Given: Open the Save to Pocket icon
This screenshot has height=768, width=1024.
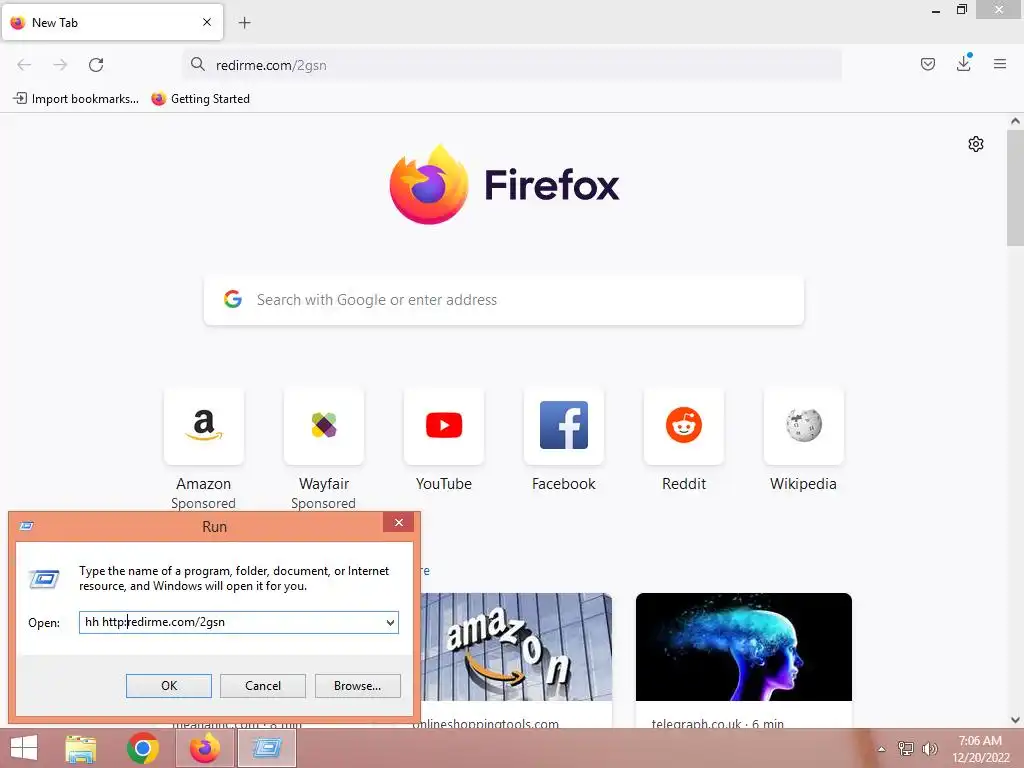Looking at the screenshot, I should click(x=927, y=64).
